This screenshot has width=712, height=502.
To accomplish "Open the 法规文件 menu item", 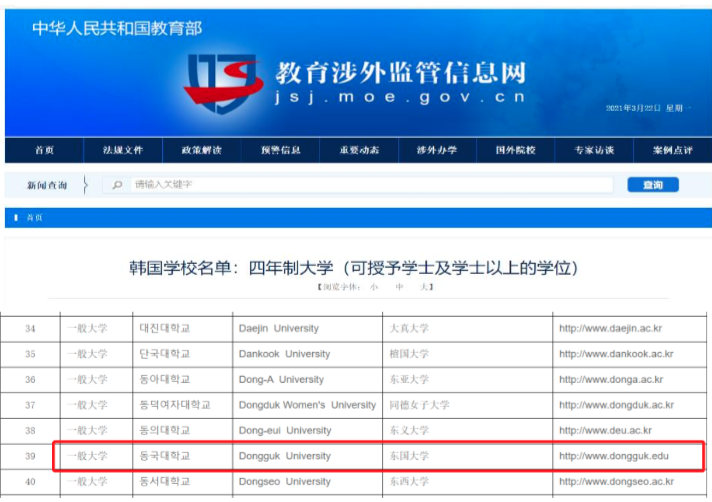I will tap(123, 150).
